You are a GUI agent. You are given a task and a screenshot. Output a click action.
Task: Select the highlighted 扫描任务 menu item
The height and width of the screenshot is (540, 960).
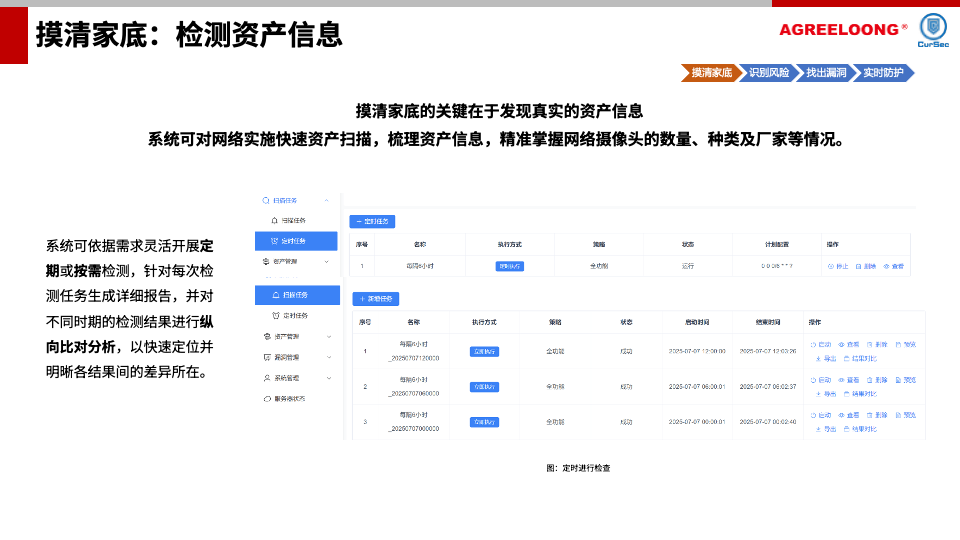[x=298, y=295]
